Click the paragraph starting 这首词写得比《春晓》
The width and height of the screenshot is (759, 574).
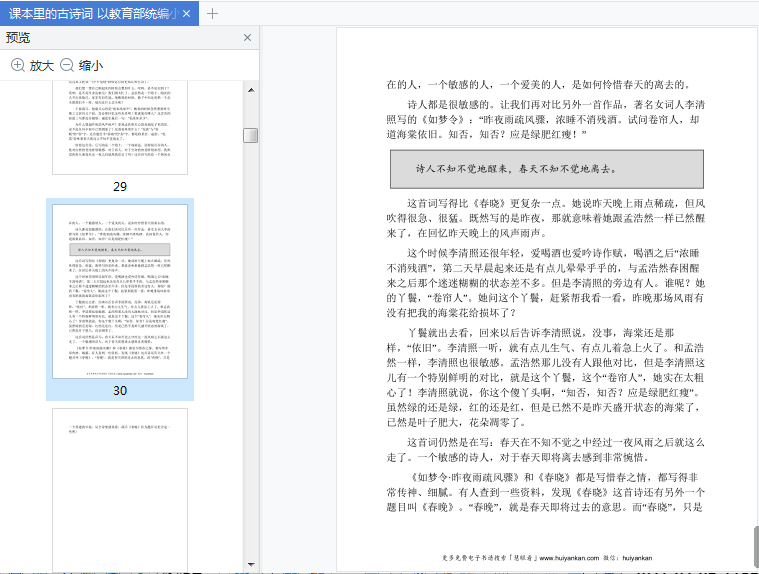pos(546,218)
